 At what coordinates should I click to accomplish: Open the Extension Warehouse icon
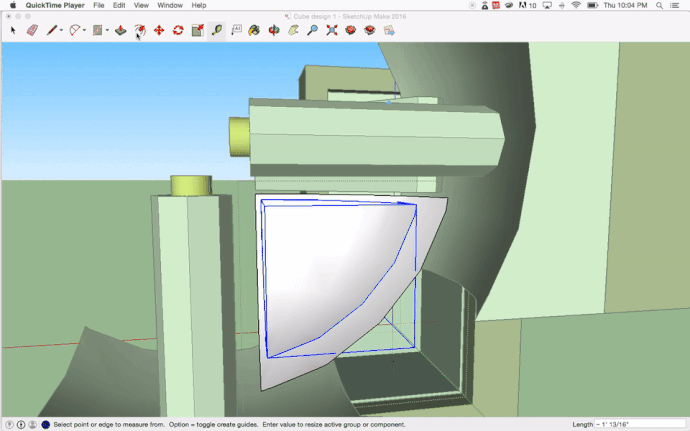click(370, 30)
